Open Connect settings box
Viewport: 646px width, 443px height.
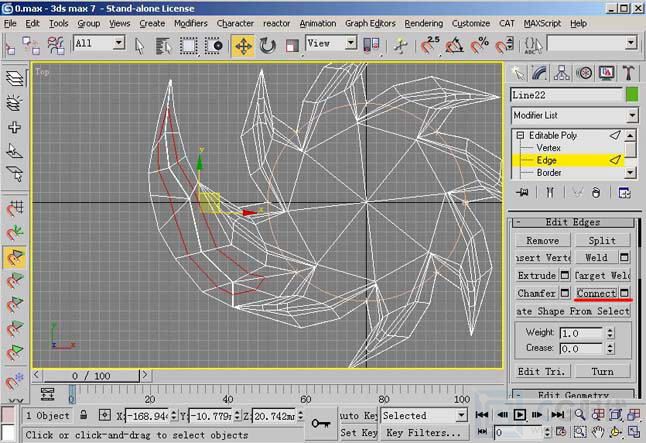click(624, 293)
